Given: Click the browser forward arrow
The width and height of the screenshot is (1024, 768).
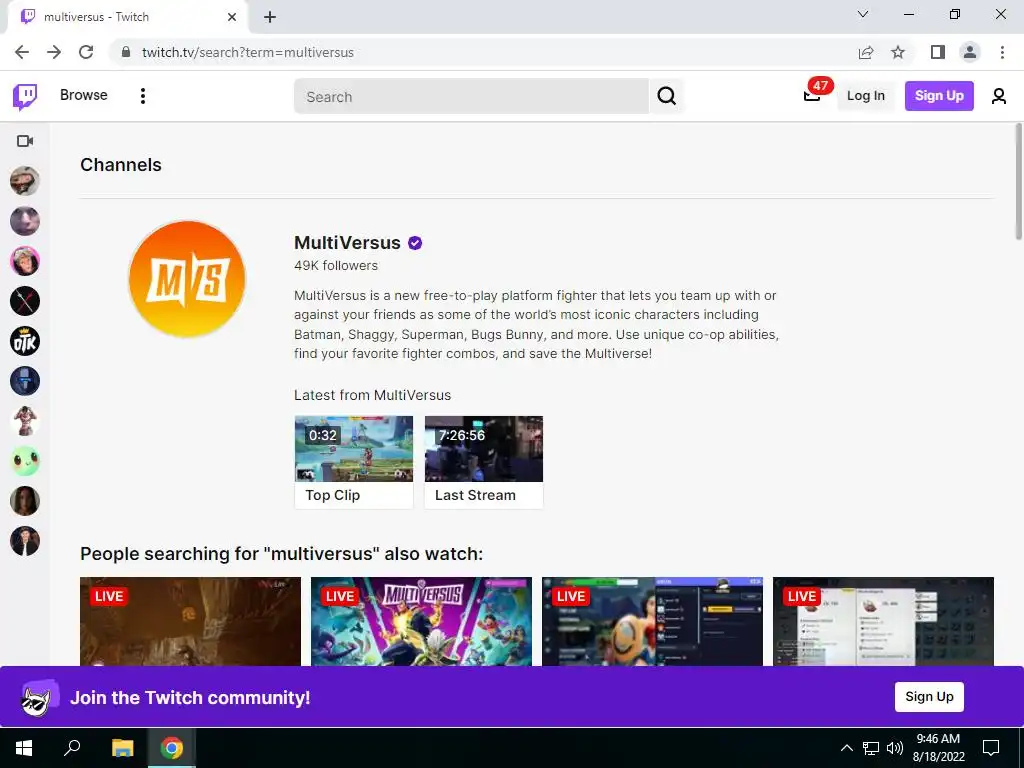Looking at the screenshot, I should [54, 52].
